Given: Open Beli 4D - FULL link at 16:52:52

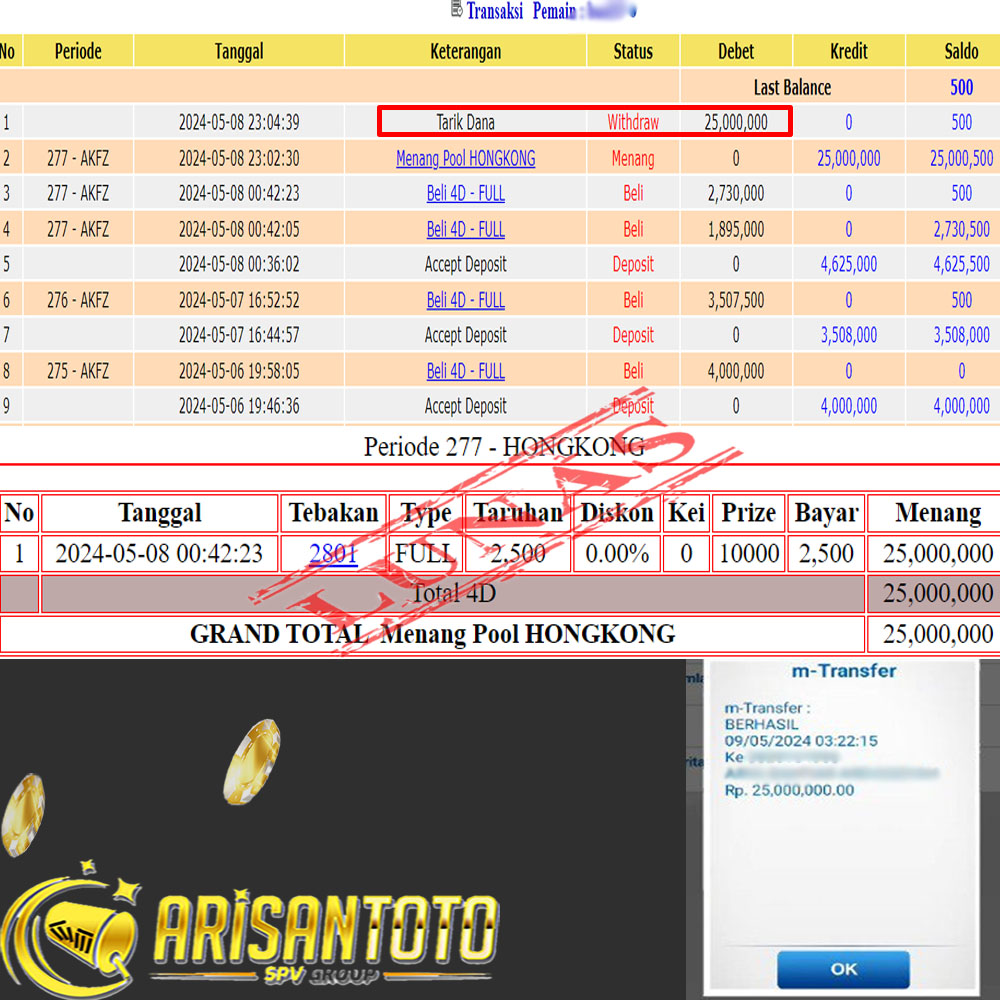Looking at the screenshot, I should [x=466, y=300].
